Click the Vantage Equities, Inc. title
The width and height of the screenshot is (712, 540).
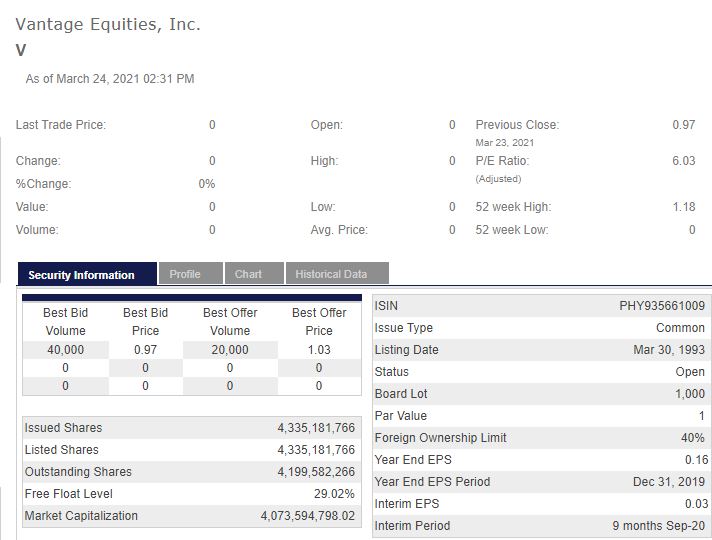(x=108, y=24)
